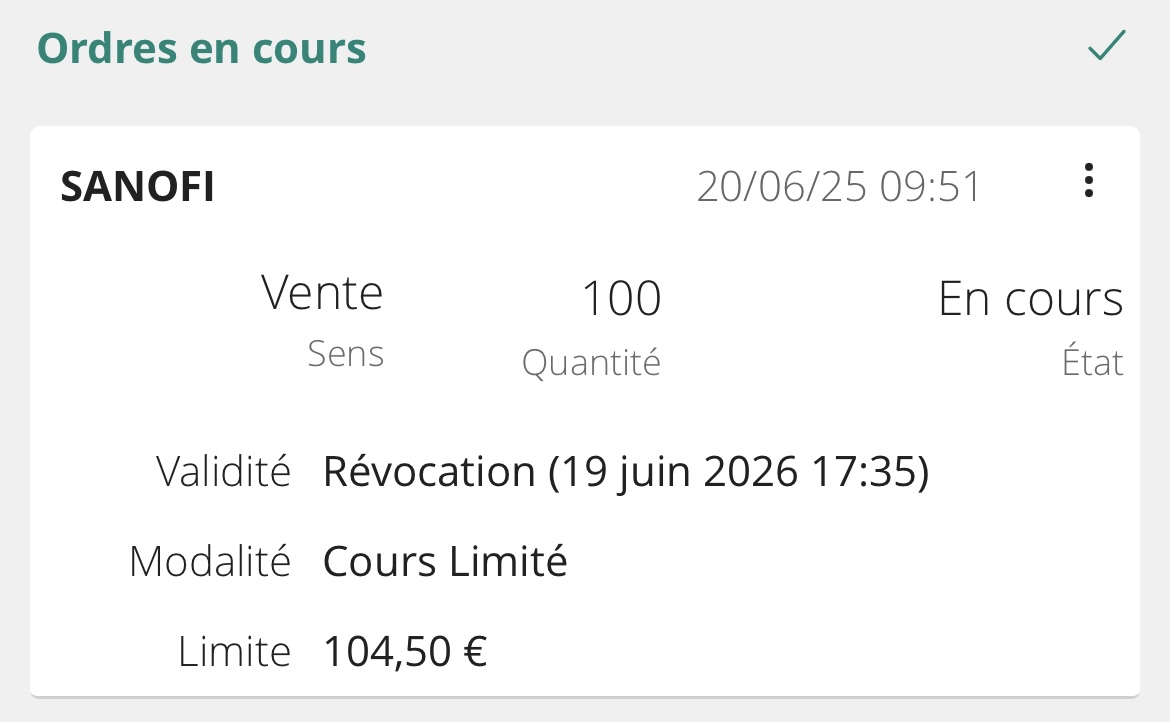The height and width of the screenshot is (722, 1170).
Task: Select the 'Cours Limité' modality value
Action: pyautogui.click(x=445, y=562)
